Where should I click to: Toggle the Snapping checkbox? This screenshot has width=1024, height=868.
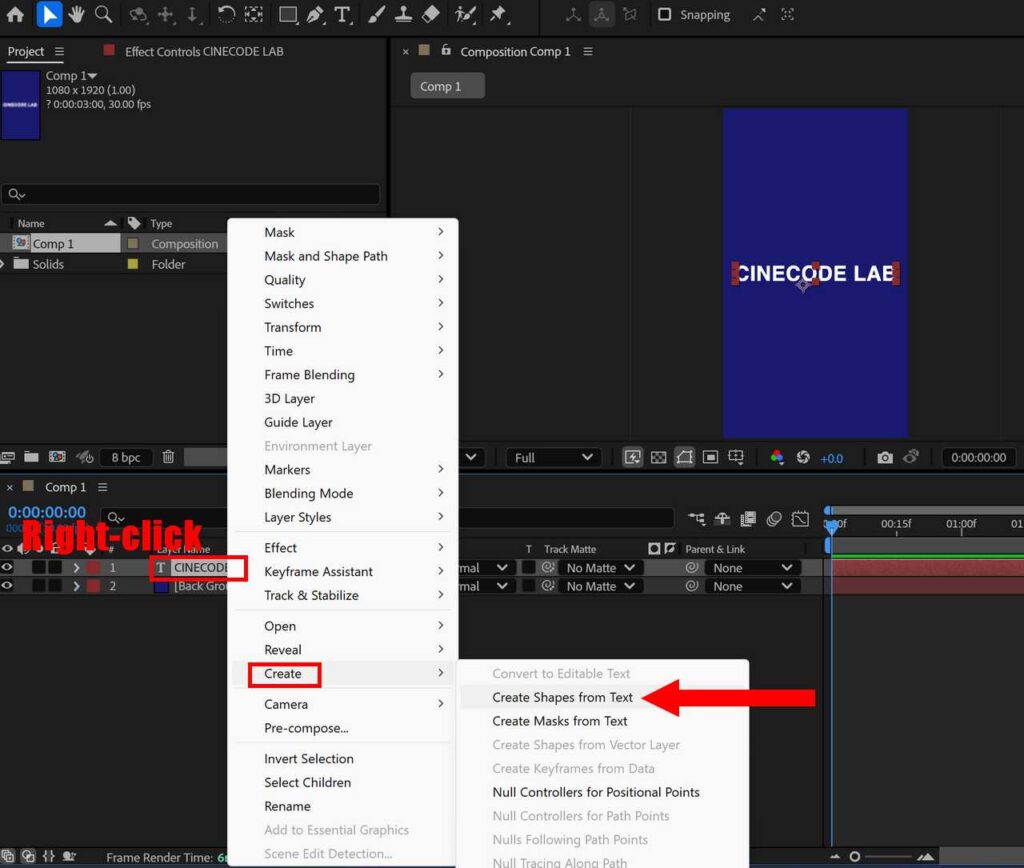[664, 14]
